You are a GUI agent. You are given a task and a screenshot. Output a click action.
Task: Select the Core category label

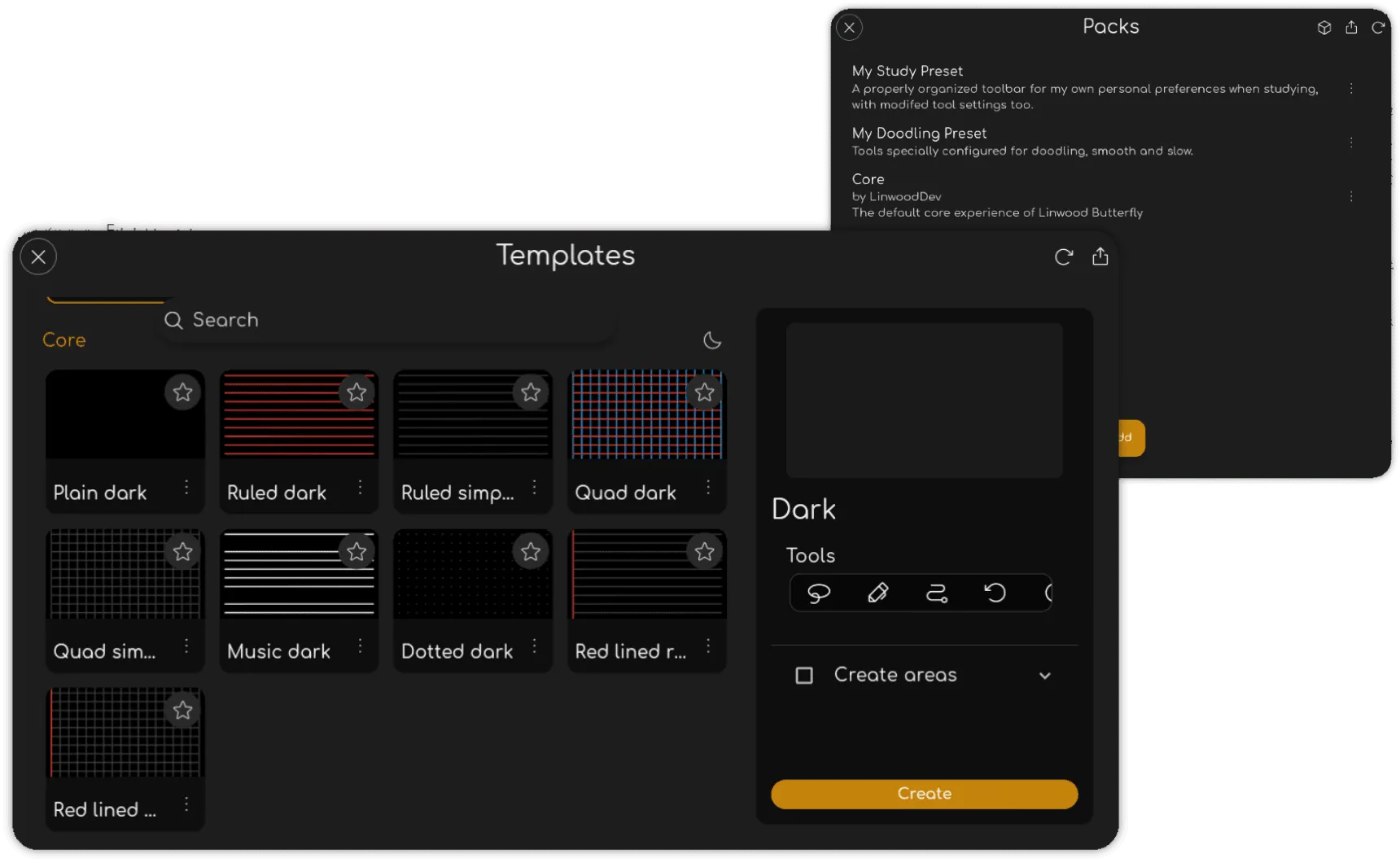click(64, 340)
